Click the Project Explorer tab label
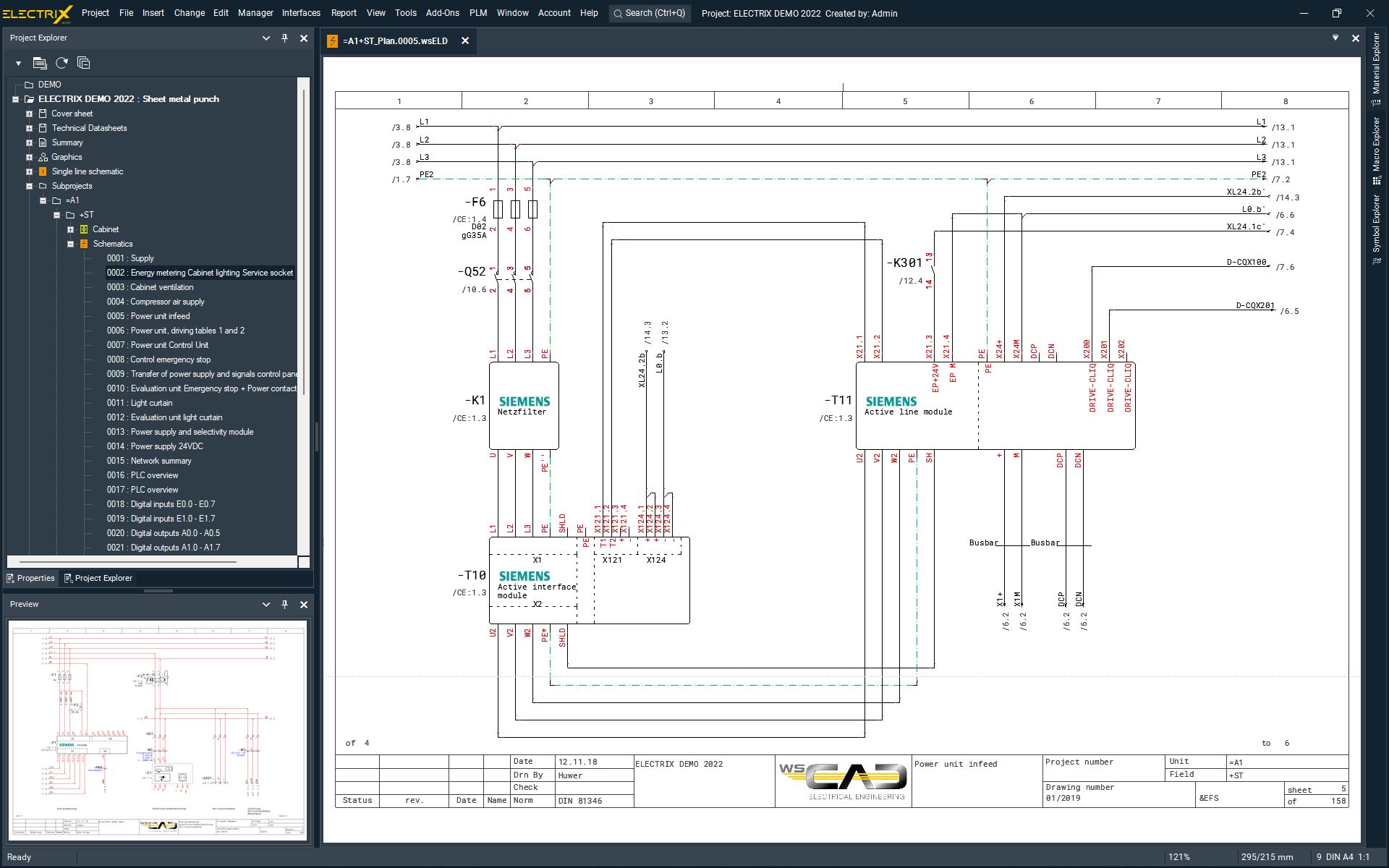The width and height of the screenshot is (1389, 868). [101, 578]
